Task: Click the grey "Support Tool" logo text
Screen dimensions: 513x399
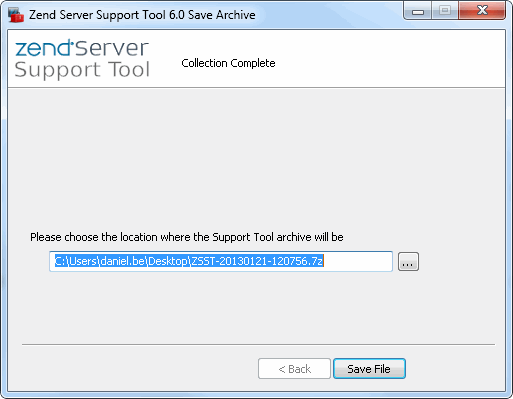Action: click(x=82, y=70)
